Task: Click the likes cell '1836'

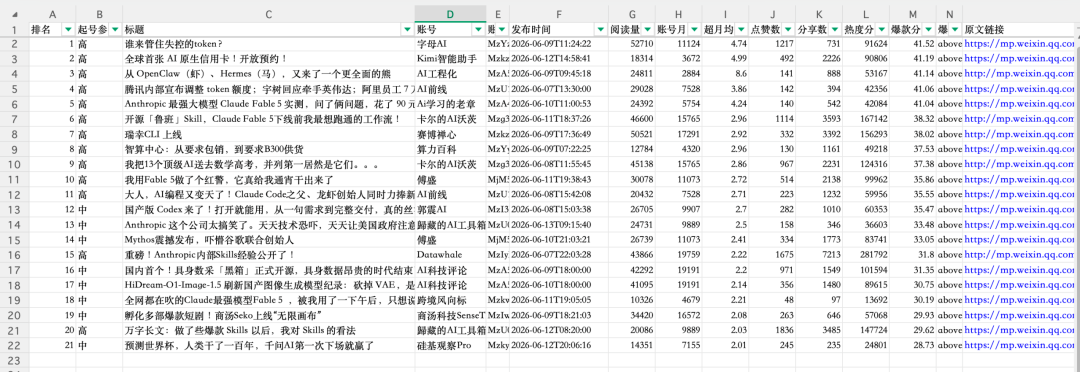Action: click(772, 330)
